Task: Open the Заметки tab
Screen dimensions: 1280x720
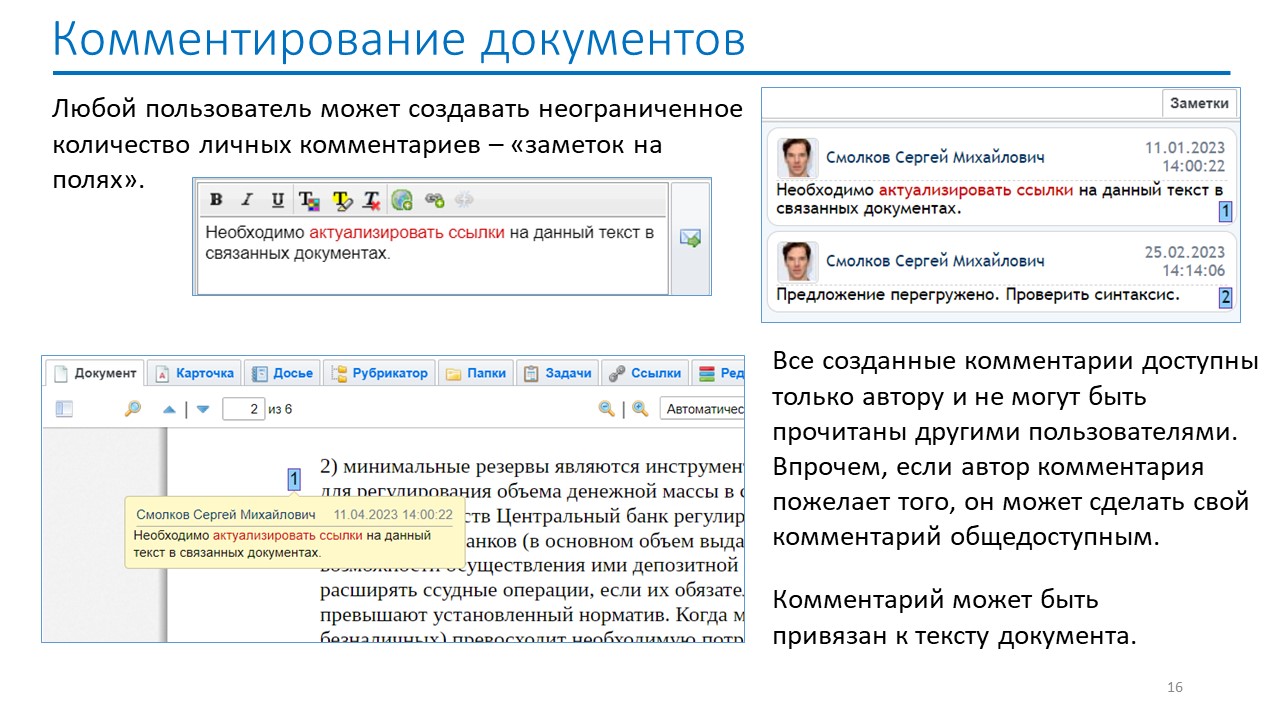Action: pyautogui.click(x=1200, y=103)
